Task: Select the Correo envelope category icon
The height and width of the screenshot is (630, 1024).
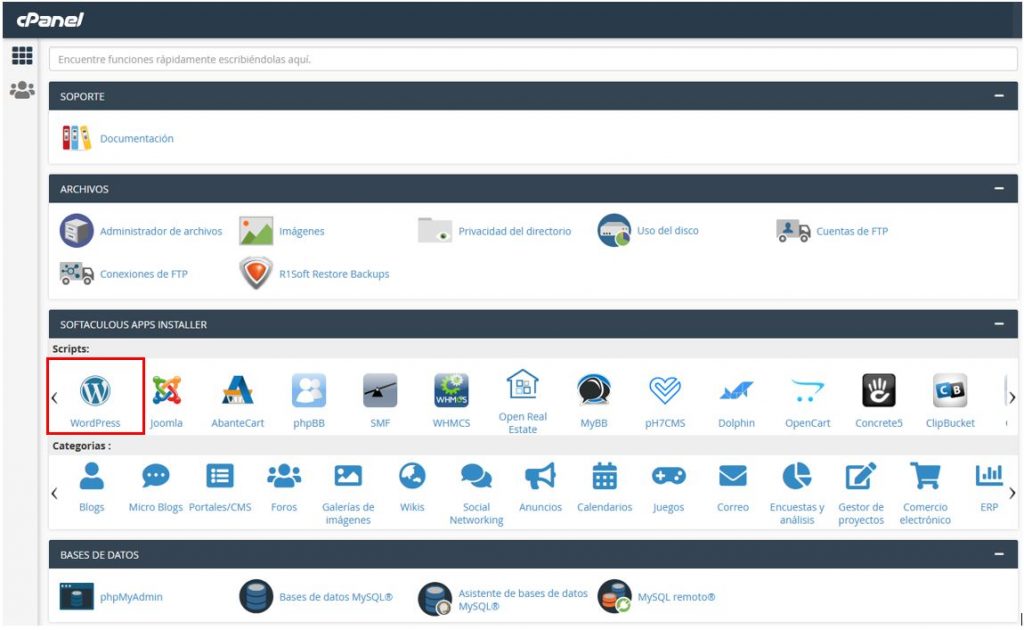Action: tap(733, 476)
